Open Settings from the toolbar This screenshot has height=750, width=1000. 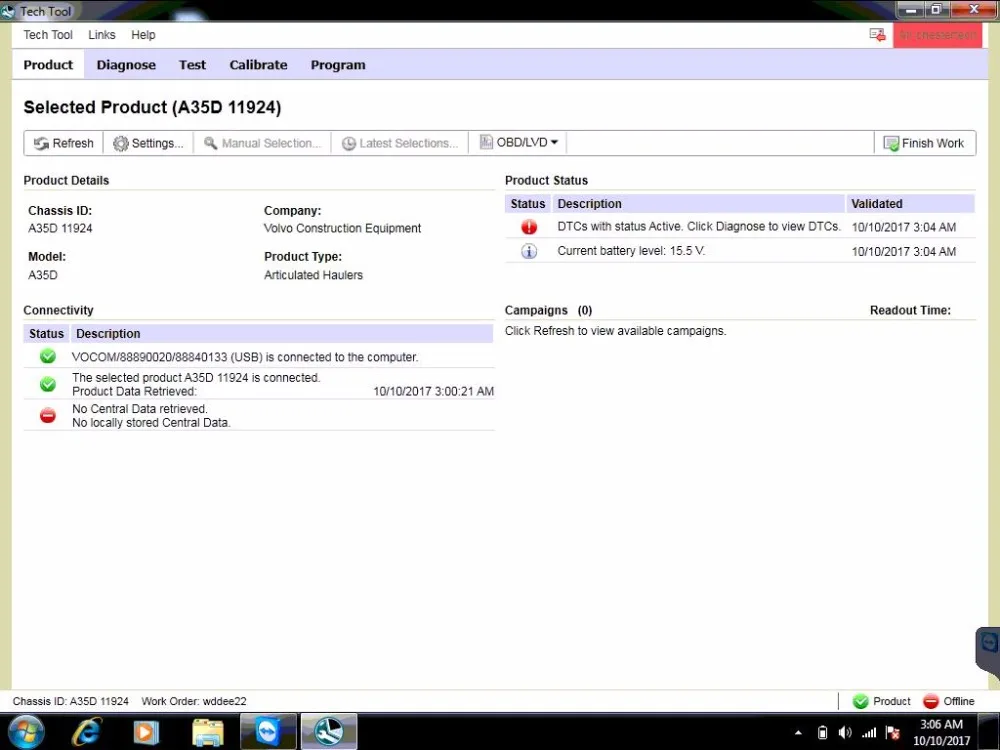(149, 143)
